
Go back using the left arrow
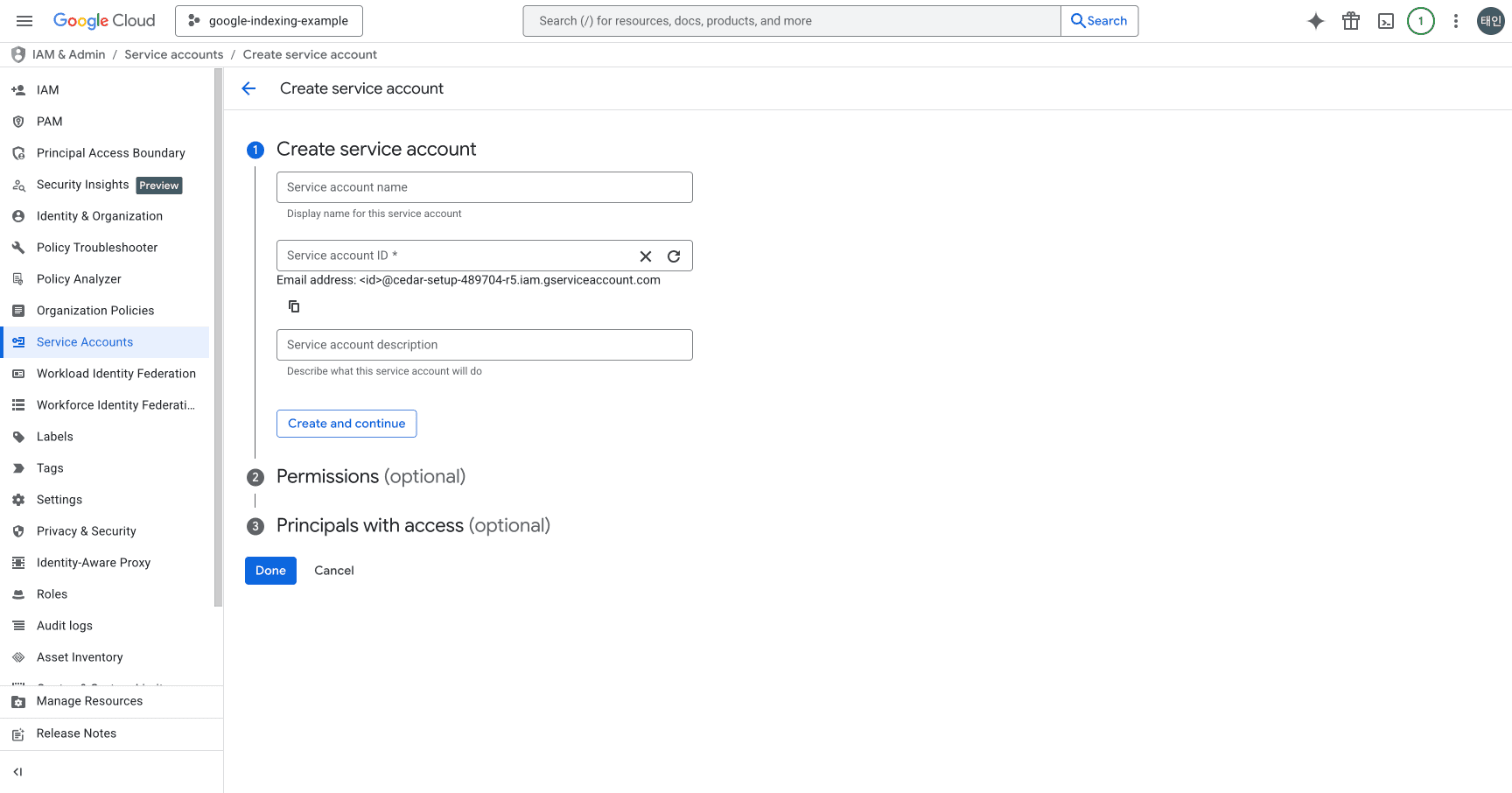(249, 88)
